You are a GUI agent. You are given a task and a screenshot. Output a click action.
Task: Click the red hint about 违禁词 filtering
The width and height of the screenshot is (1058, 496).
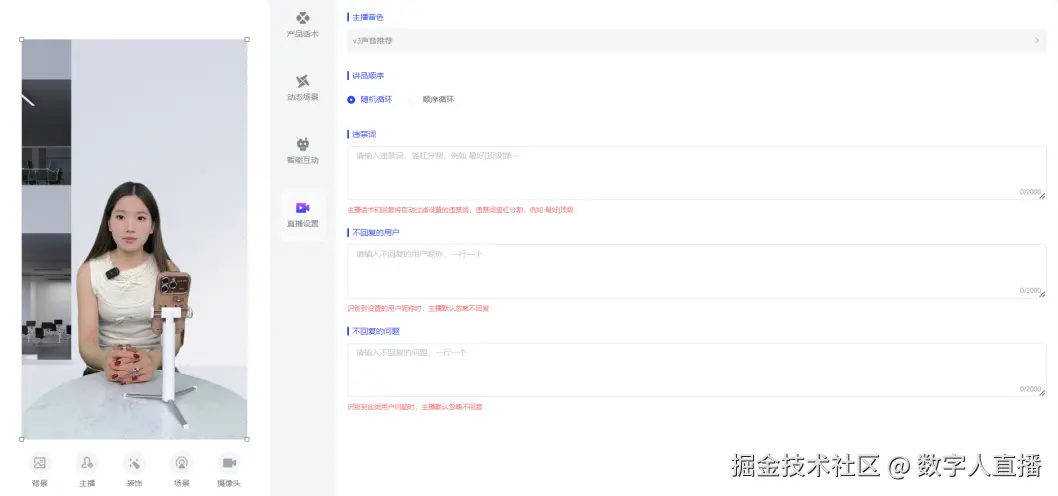click(460, 210)
